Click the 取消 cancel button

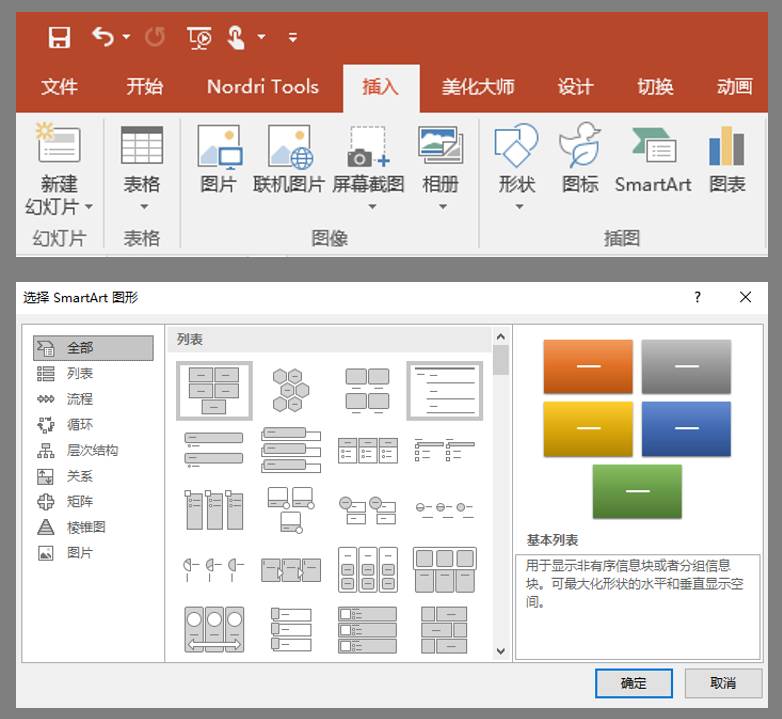[x=723, y=683]
